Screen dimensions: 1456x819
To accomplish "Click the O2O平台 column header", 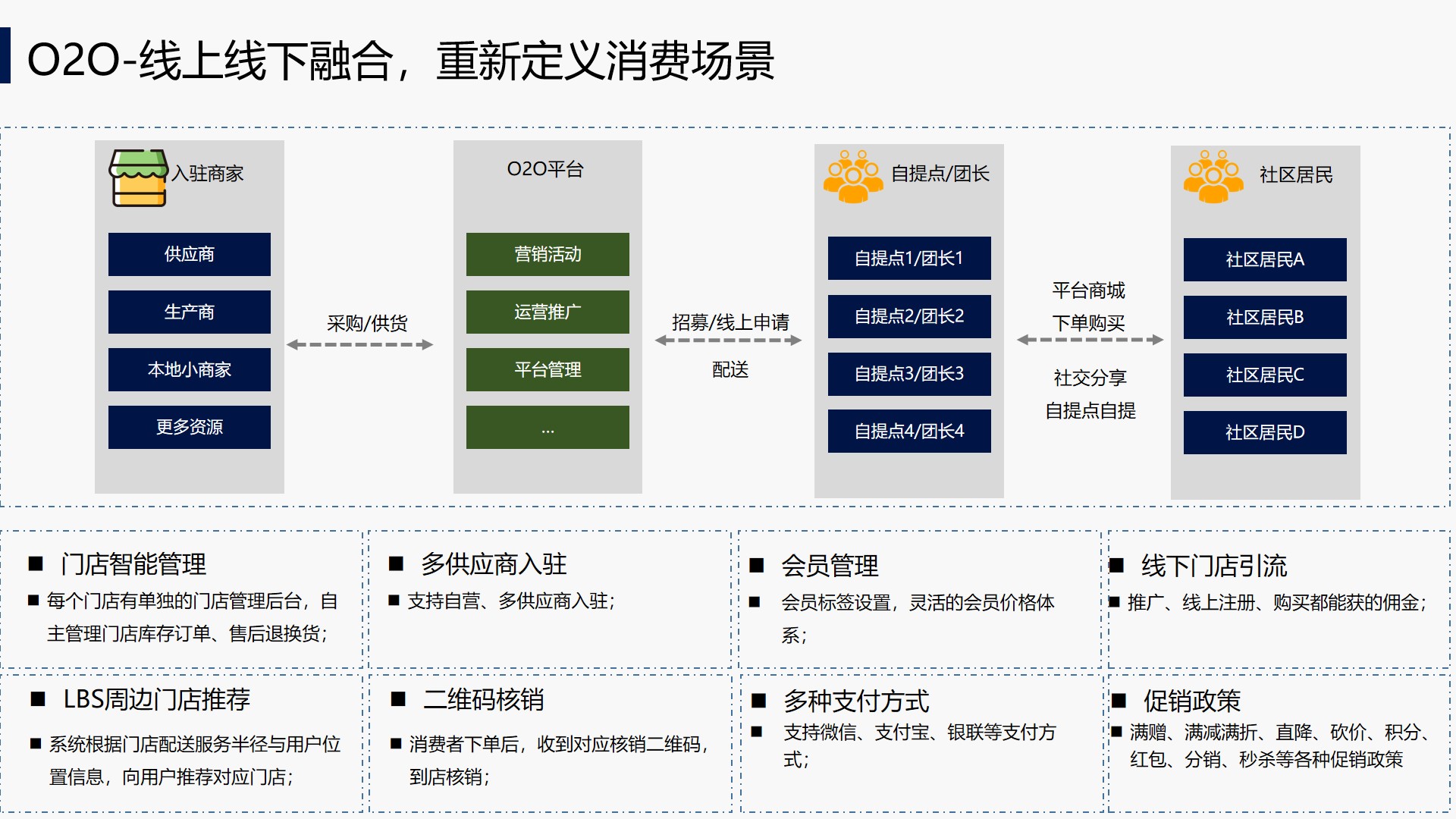I will (x=545, y=169).
